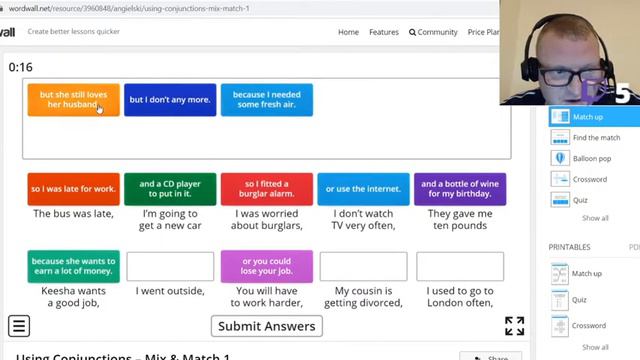
Task: Click the Share button
Action: tap(490, 356)
